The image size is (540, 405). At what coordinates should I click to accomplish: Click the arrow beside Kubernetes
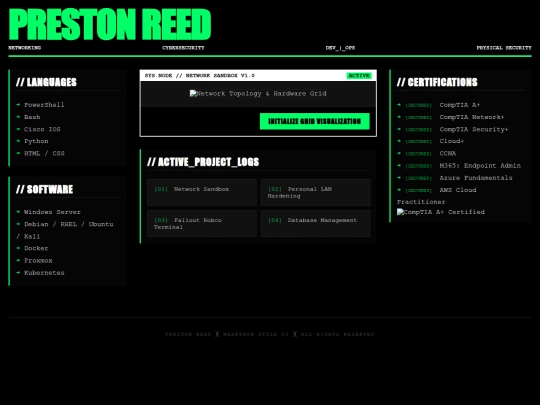(18, 273)
